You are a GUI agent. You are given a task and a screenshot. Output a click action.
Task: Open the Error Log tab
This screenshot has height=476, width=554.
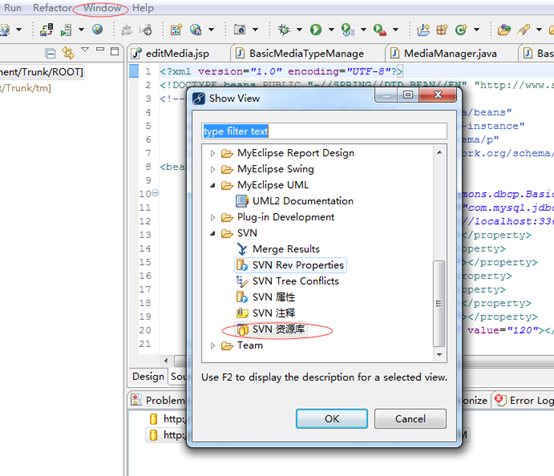coord(524,400)
